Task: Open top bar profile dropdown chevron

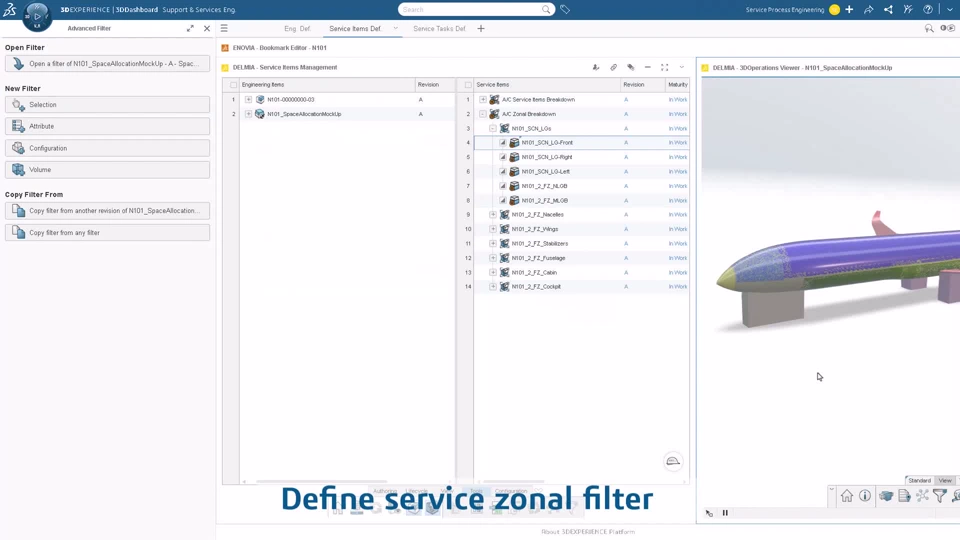Action: pos(950,9)
